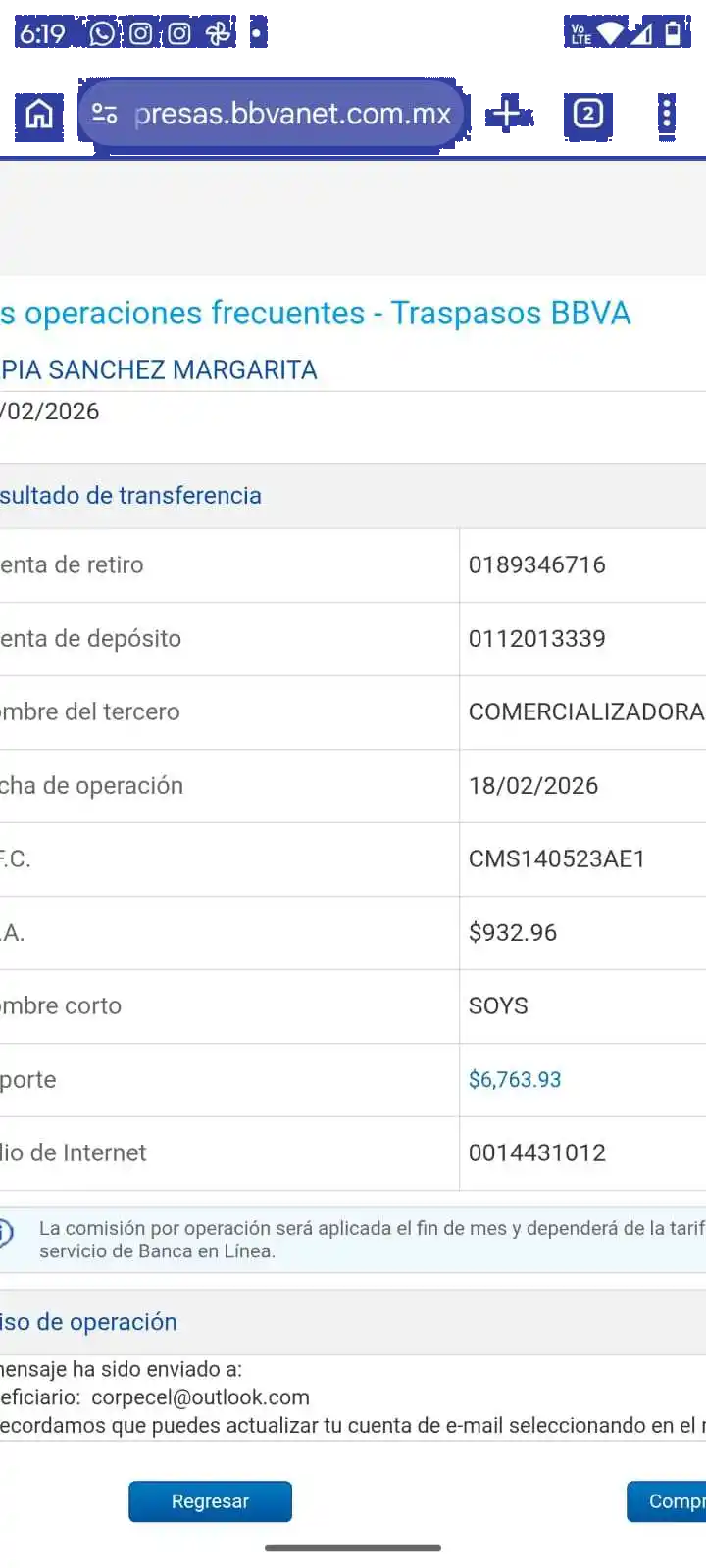Screen dimensions: 706x1568
Task: Tap the withdrawal account number 0189346716
Action: tap(536, 565)
